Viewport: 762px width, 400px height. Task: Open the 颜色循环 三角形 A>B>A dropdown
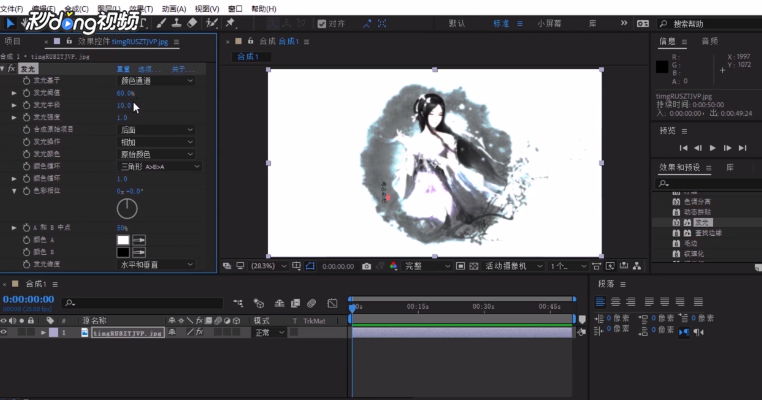point(159,166)
